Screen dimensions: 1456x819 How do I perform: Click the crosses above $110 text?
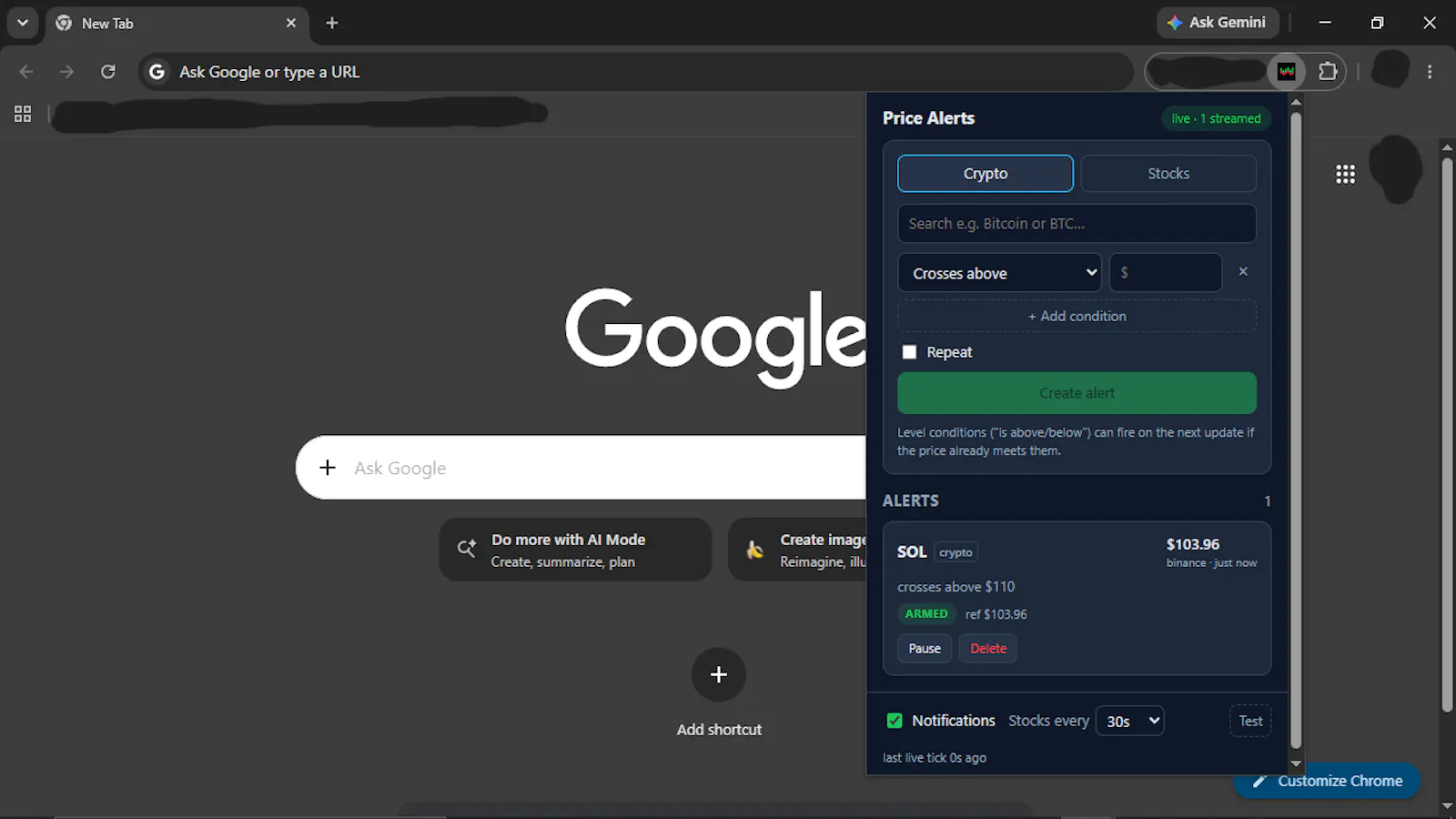[955, 587]
